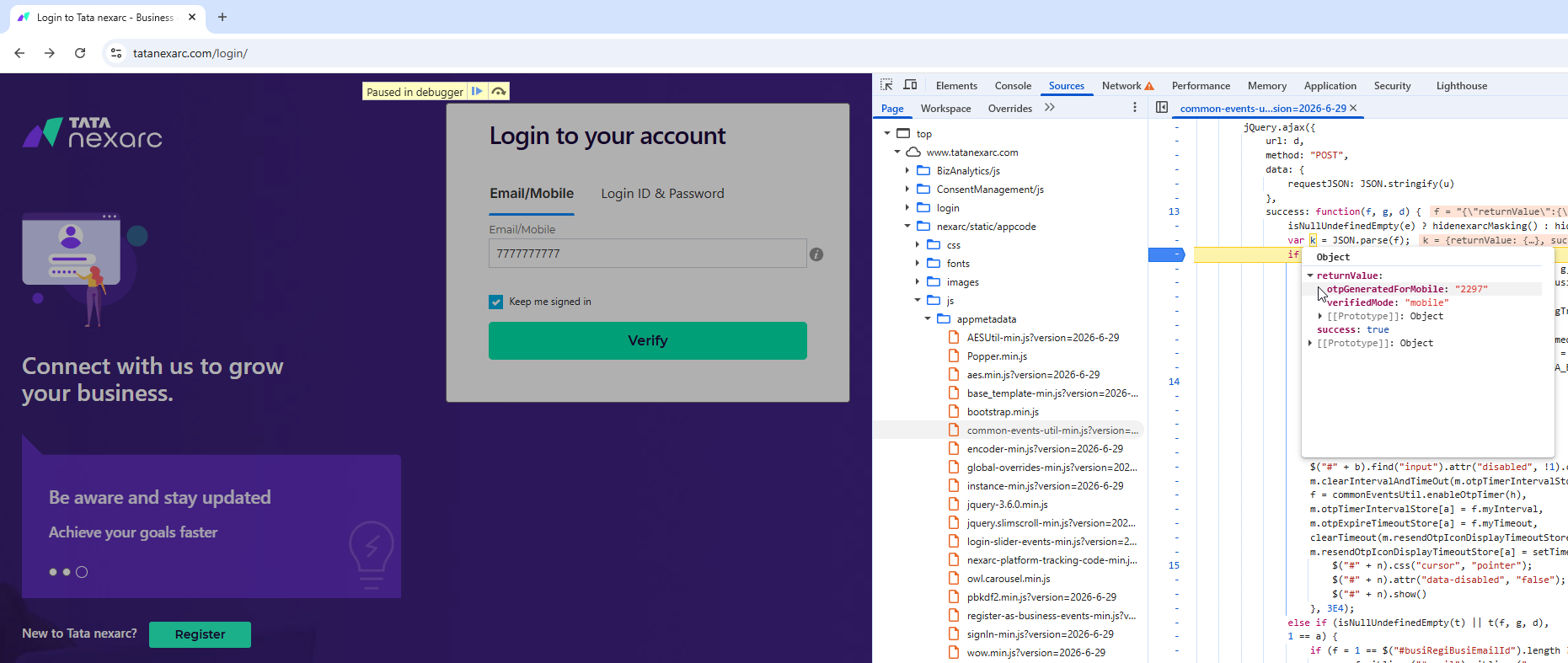Click the green Verify button

[648, 340]
